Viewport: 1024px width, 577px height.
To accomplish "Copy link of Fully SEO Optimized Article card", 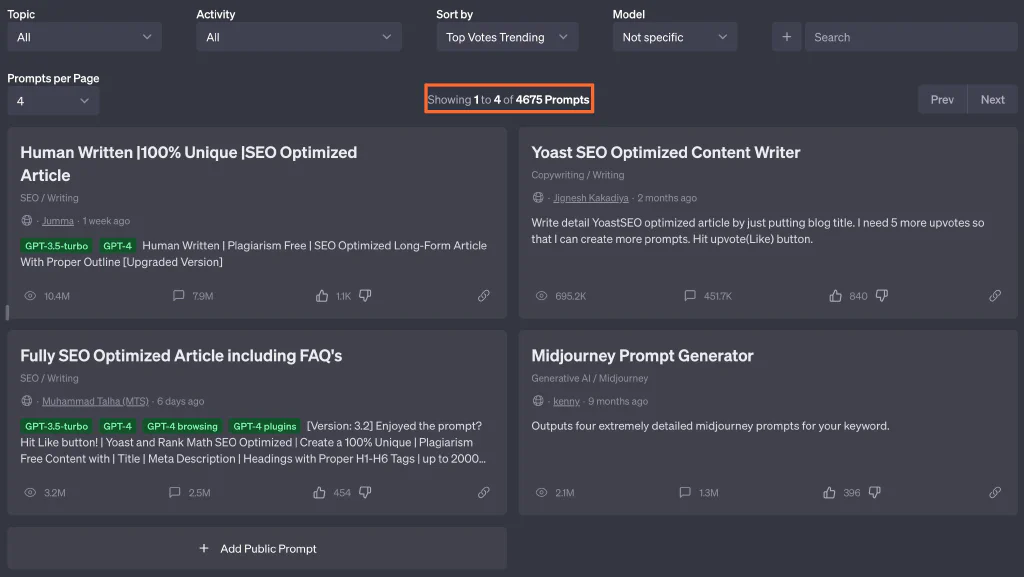I will [x=483, y=493].
